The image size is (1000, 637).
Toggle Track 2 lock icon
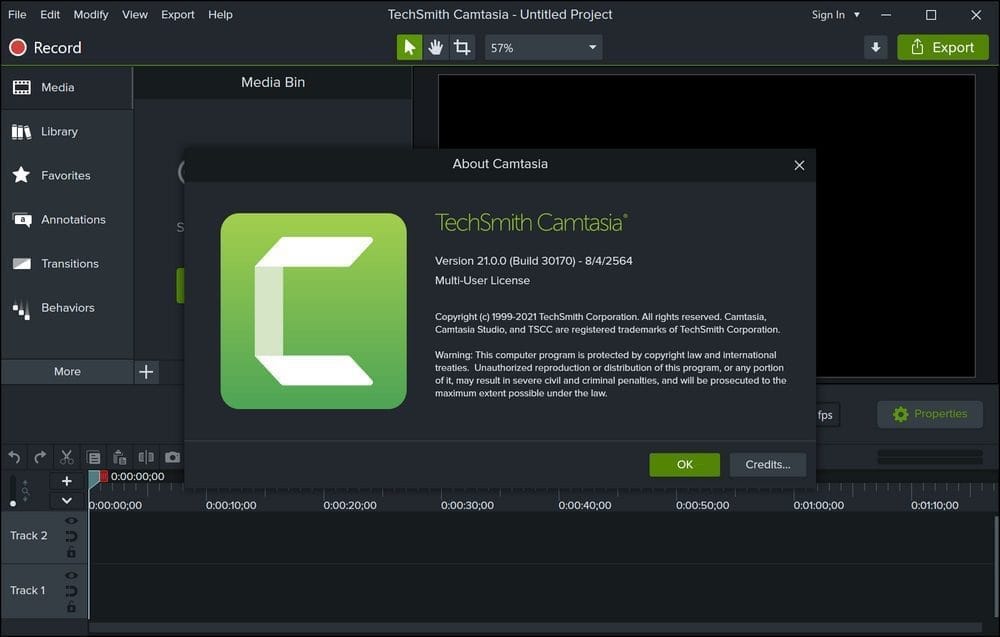[71, 552]
